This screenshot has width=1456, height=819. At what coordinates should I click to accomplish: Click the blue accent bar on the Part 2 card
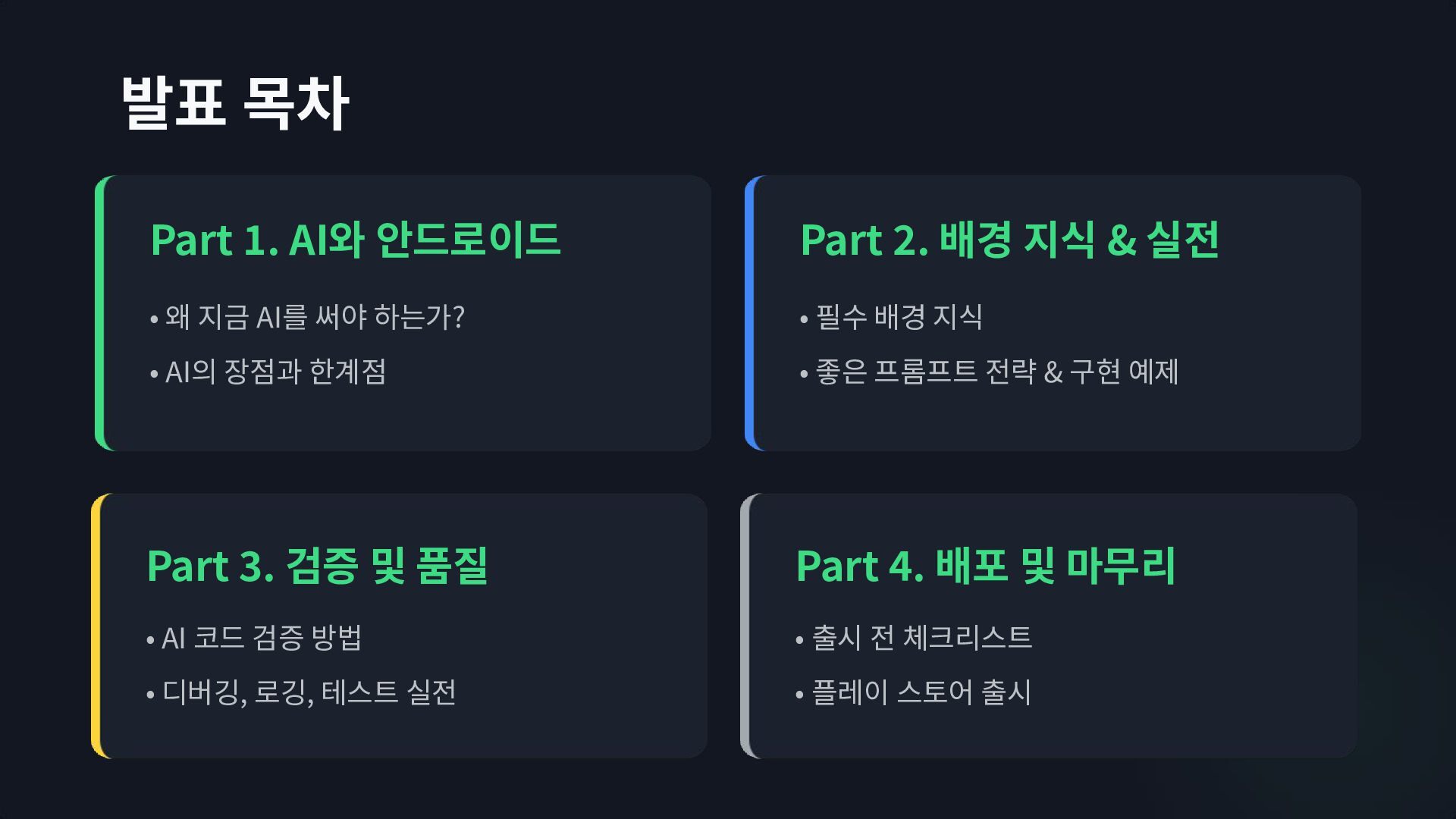[x=750, y=313]
